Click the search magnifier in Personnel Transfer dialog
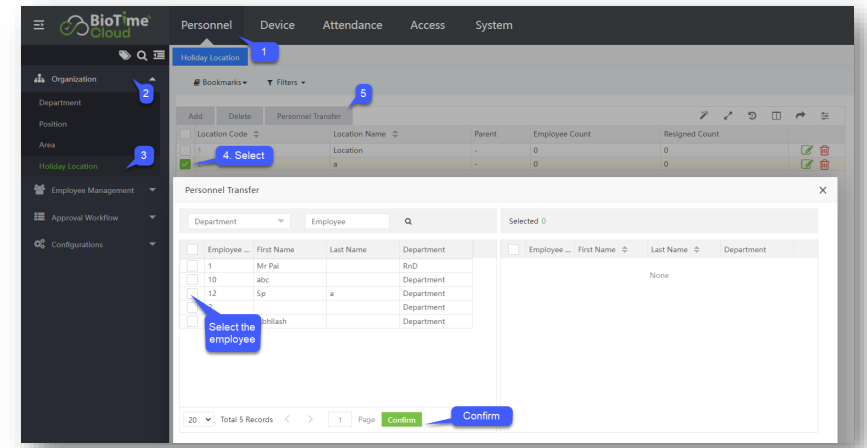 [x=408, y=221]
